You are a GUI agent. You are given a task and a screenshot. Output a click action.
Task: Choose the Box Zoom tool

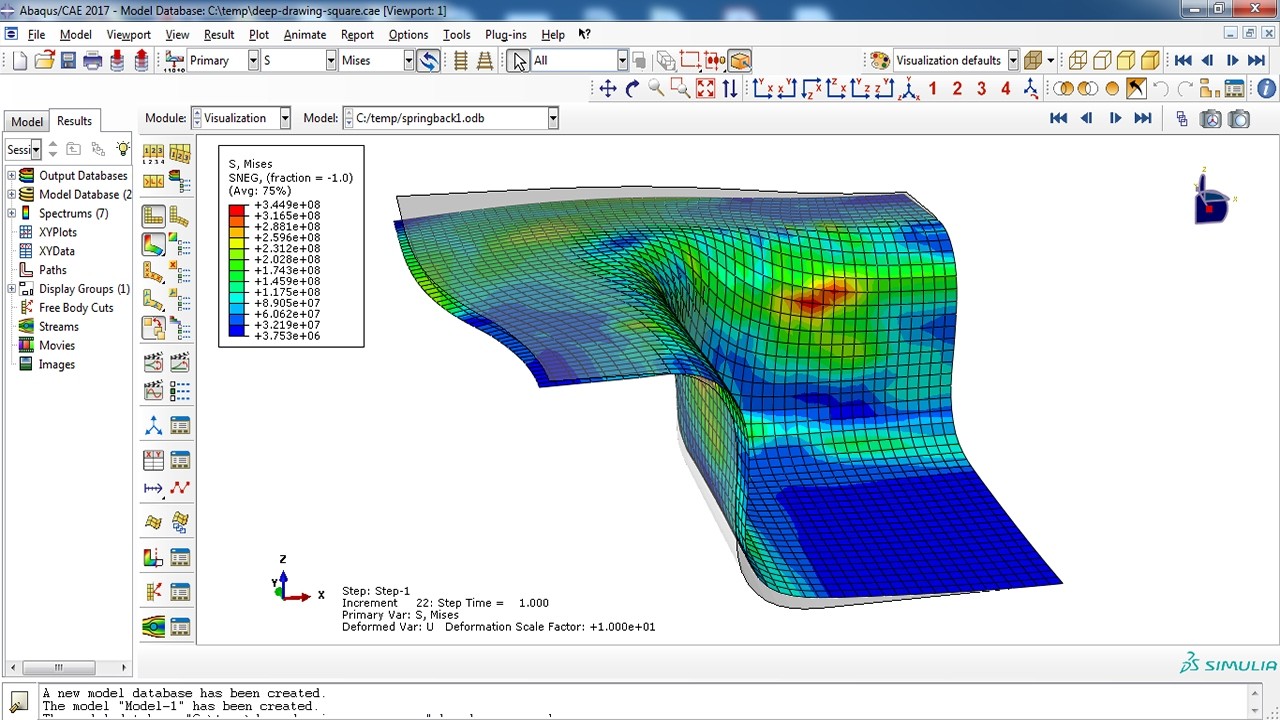tap(680, 89)
